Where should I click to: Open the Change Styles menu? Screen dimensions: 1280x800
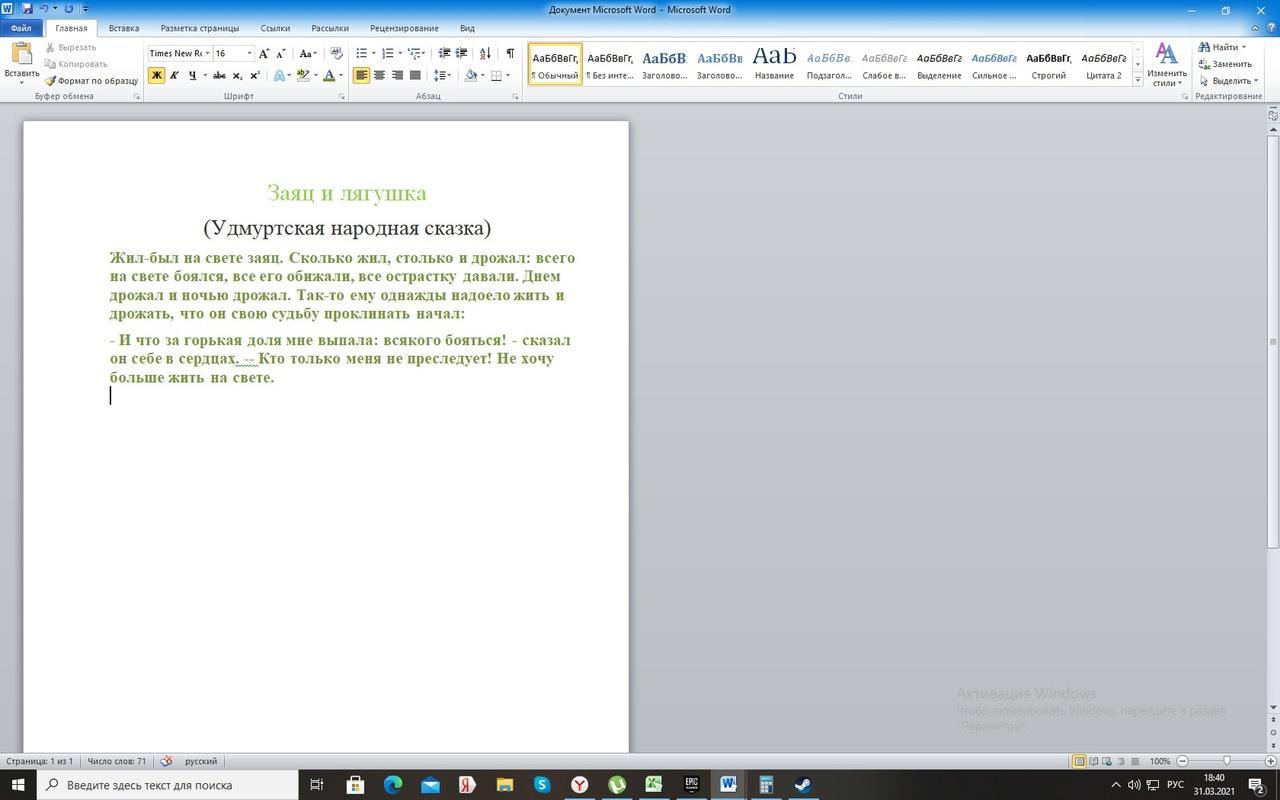[x=1166, y=64]
